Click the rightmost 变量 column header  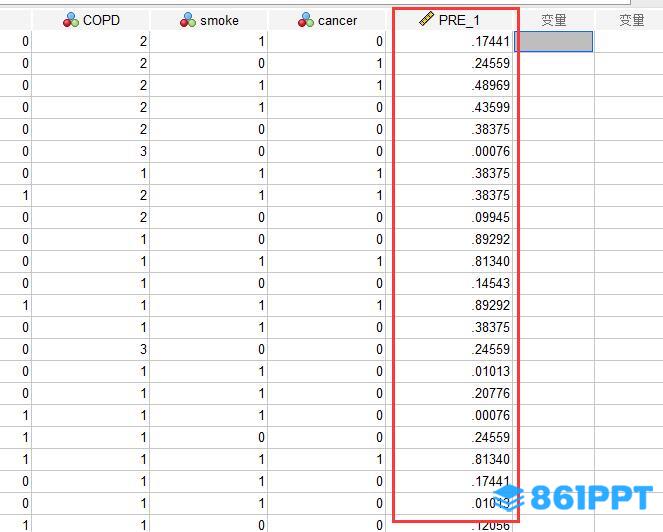tap(631, 20)
